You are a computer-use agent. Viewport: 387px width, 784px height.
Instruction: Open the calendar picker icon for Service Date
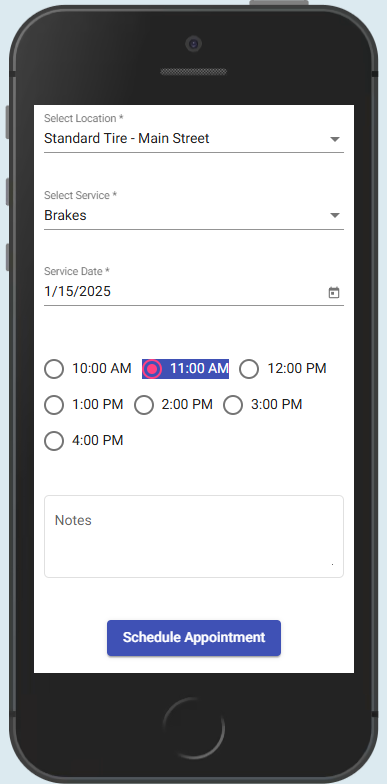click(334, 292)
